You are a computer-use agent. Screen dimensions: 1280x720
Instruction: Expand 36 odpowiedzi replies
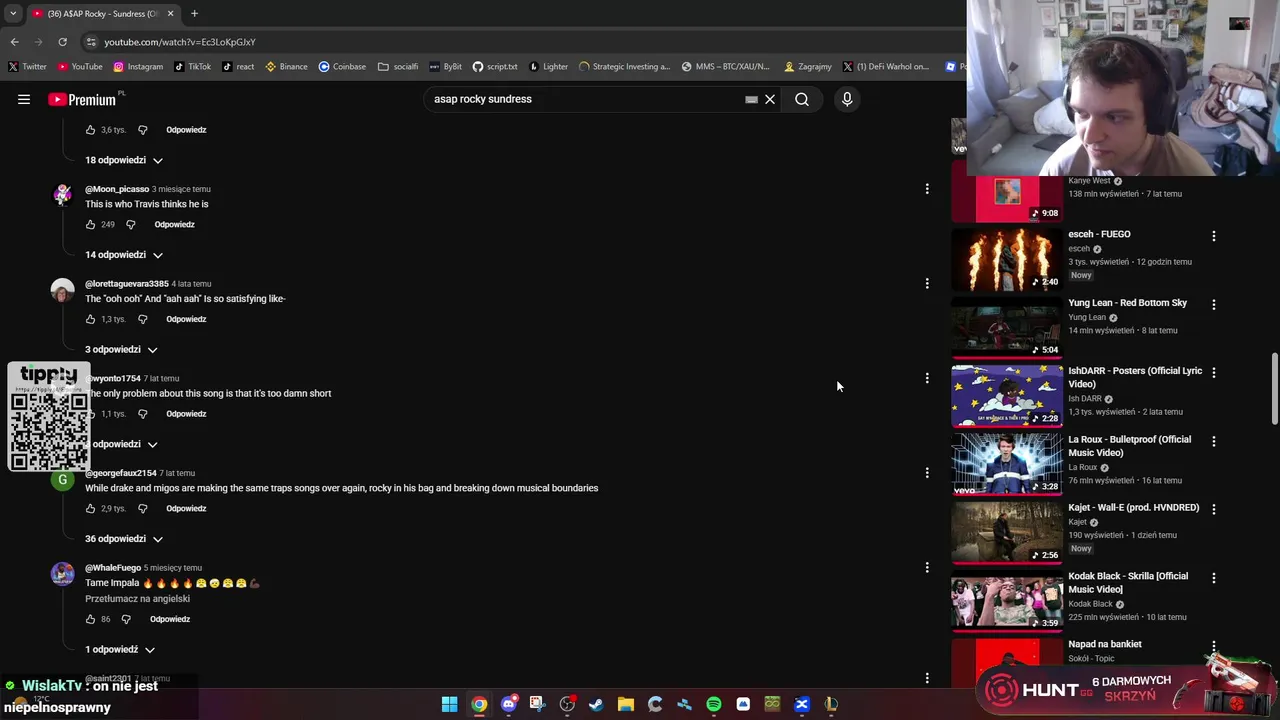coord(124,539)
